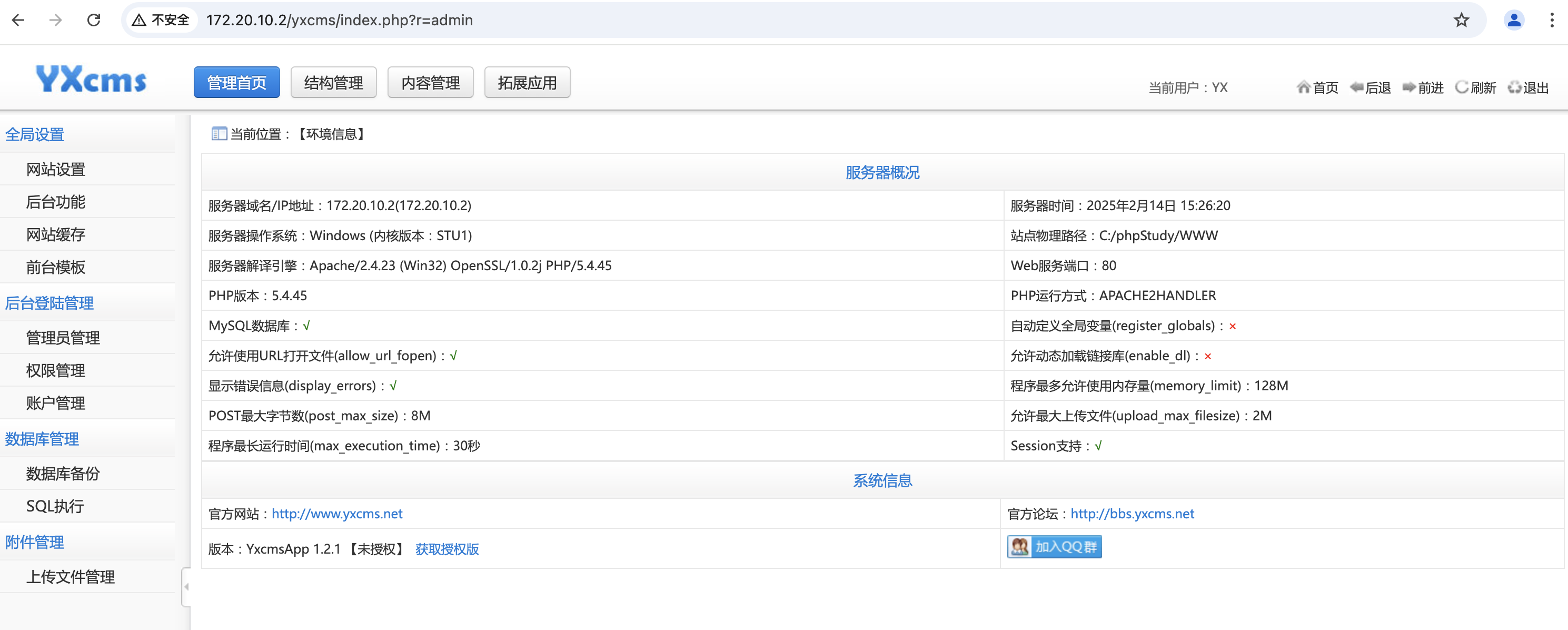This screenshot has height=630, width=1568.
Task: Expand the 数据库管理 sidebar section
Action: [42, 439]
